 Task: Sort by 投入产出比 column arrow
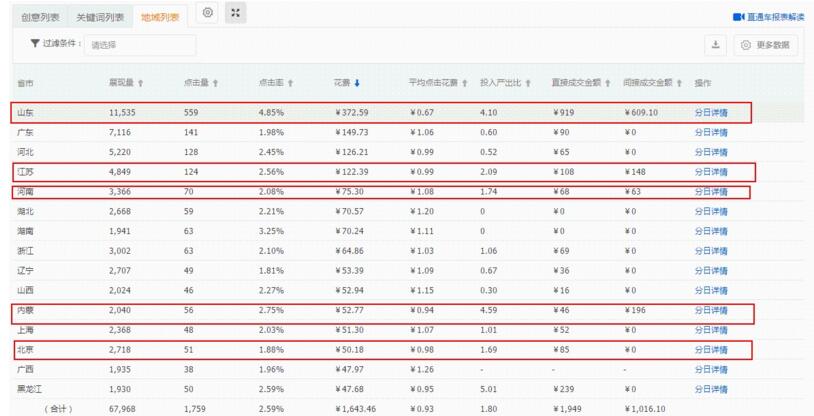pos(528,83)
